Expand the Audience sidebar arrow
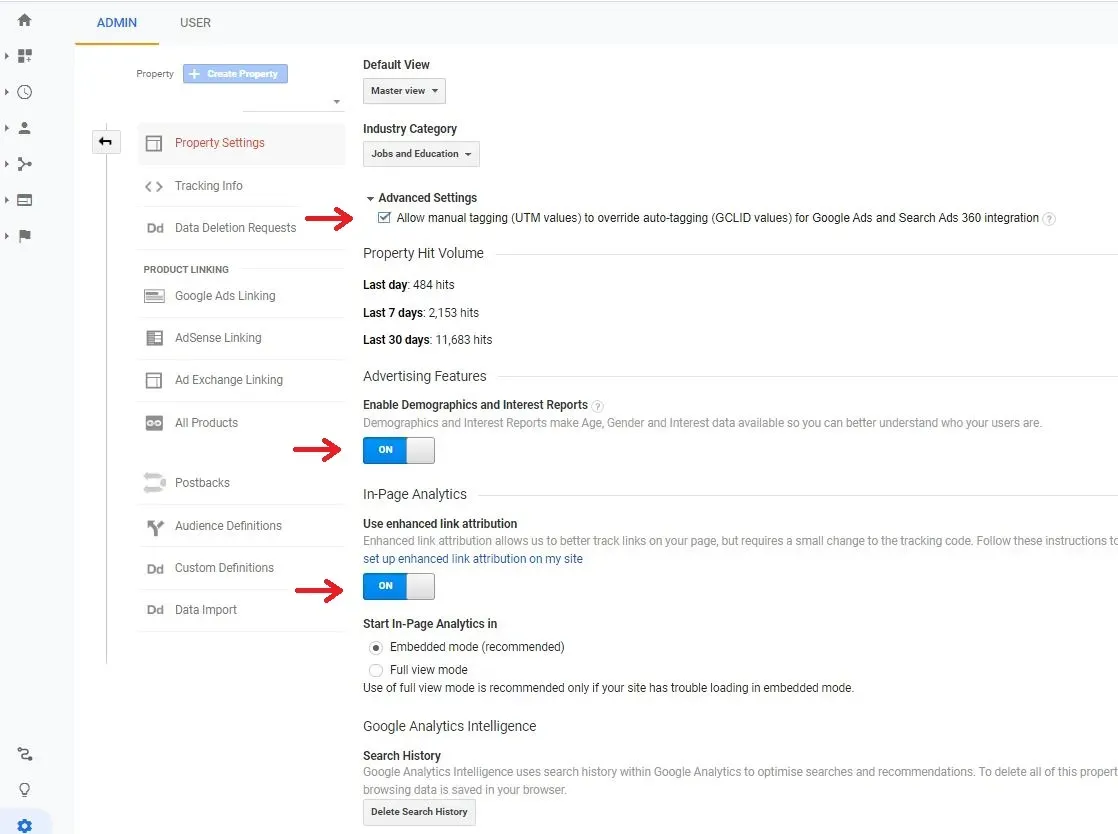This screenshot has width=1118, height=834. 6,128
